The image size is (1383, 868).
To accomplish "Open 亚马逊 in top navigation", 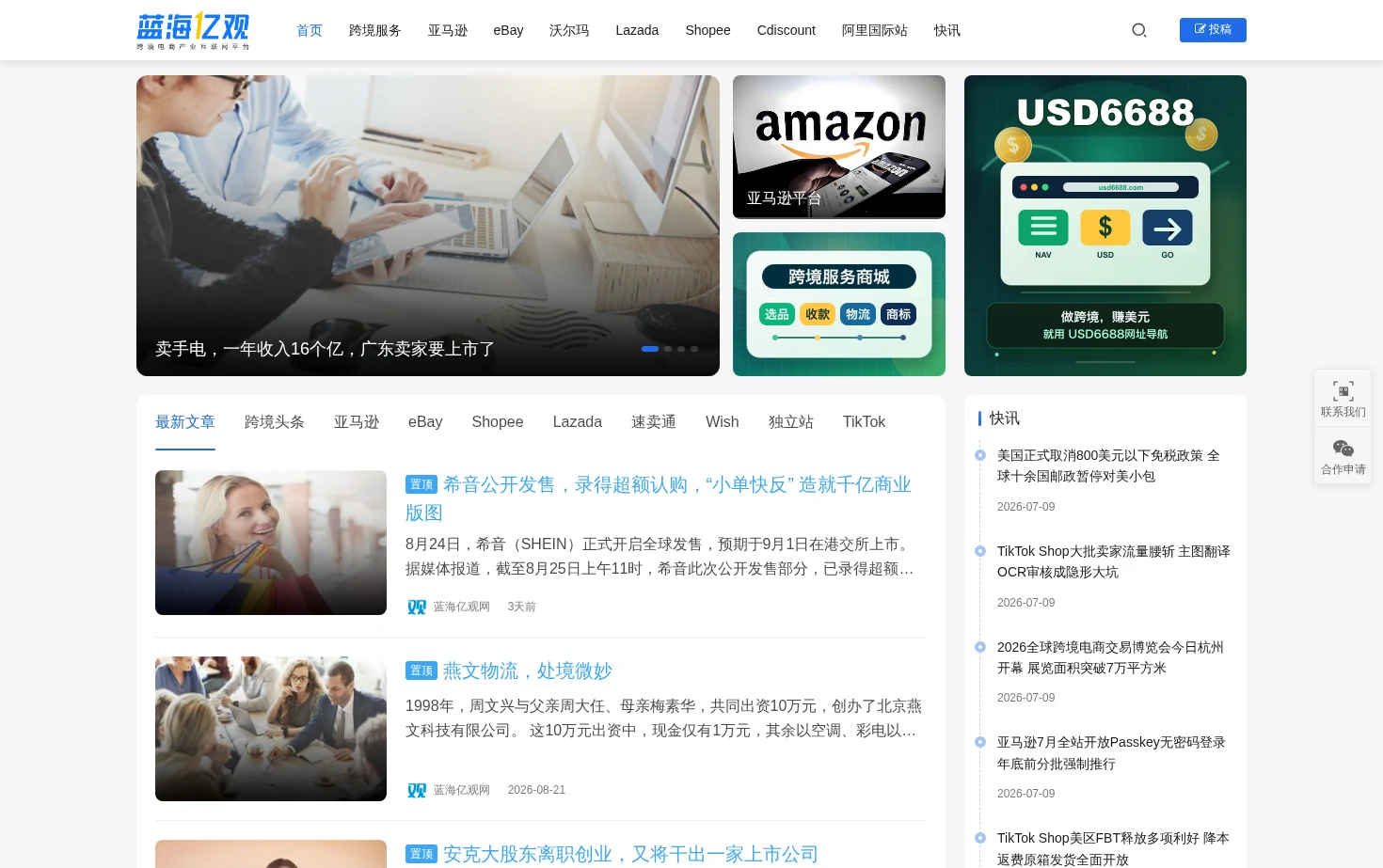I will point(448,30).
